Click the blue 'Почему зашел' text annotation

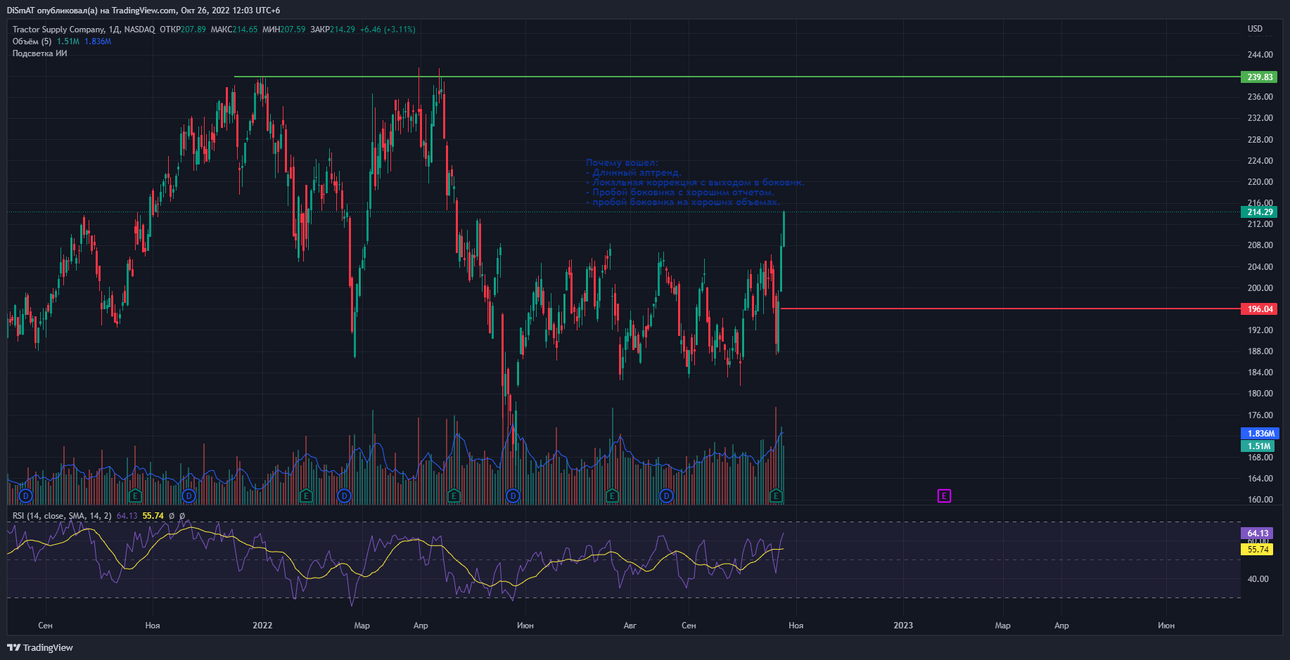click(694, 182)
